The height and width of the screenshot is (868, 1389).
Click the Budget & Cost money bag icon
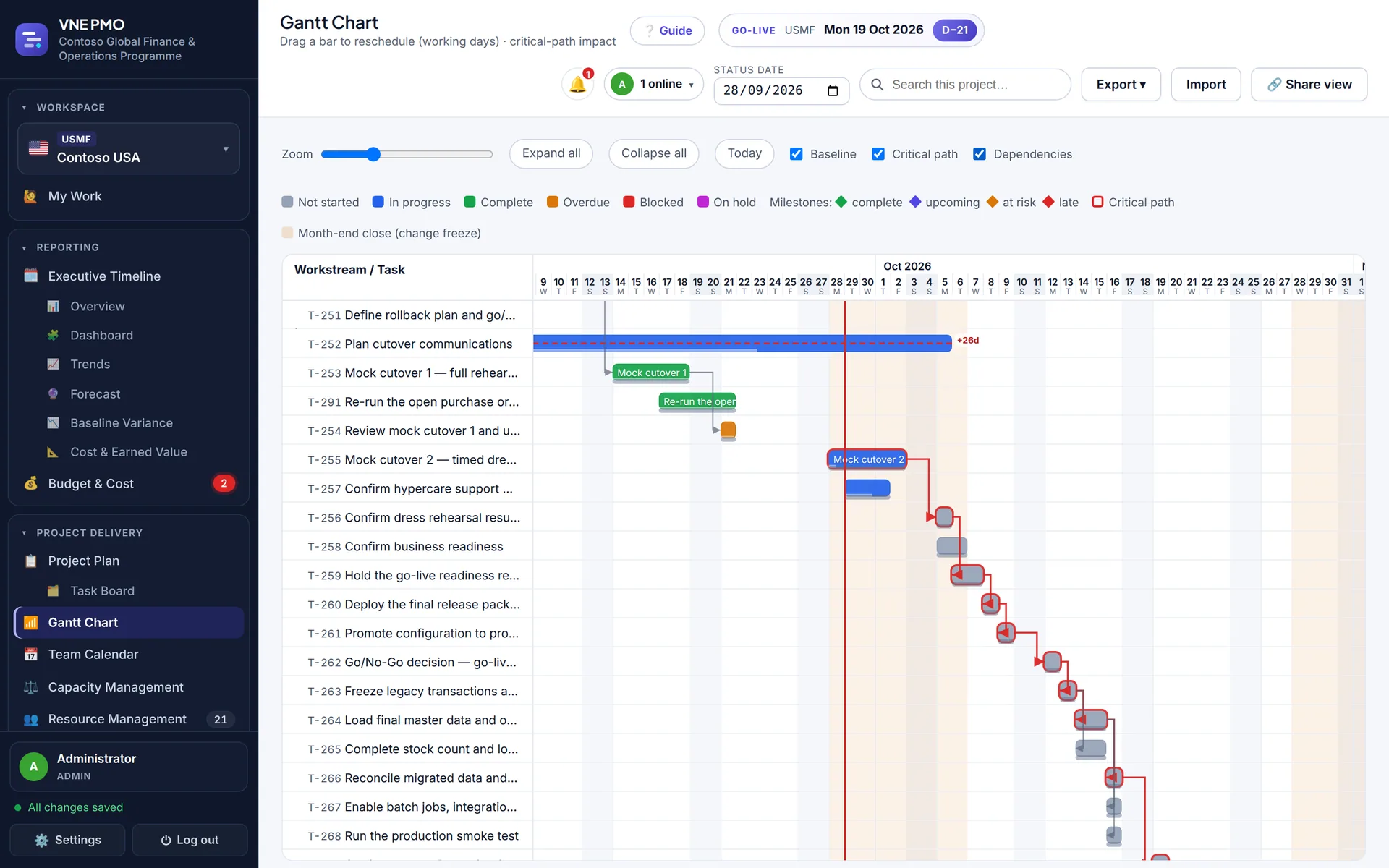(30, 483)
